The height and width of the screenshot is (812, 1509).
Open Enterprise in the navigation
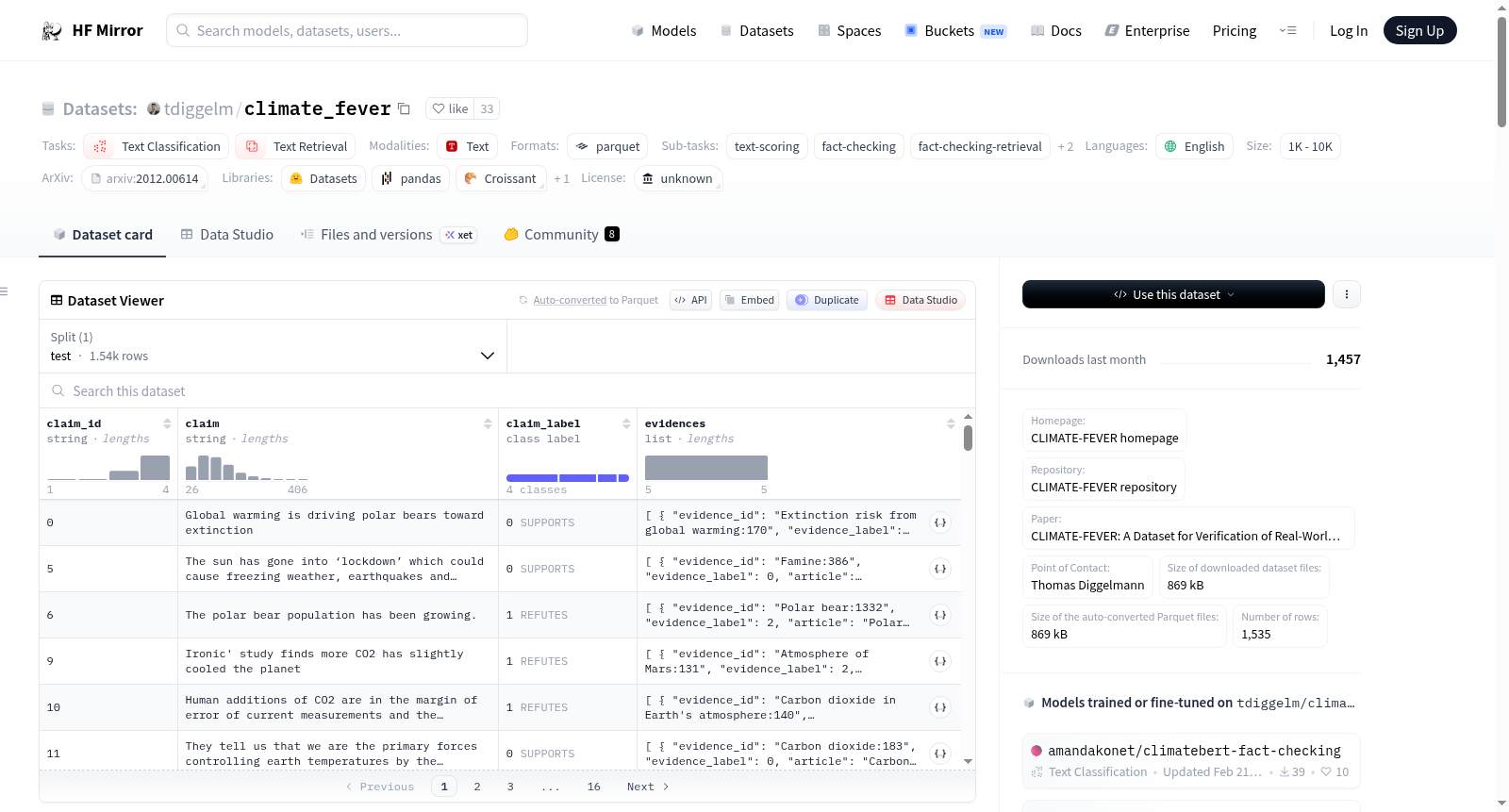point(1147,31)
